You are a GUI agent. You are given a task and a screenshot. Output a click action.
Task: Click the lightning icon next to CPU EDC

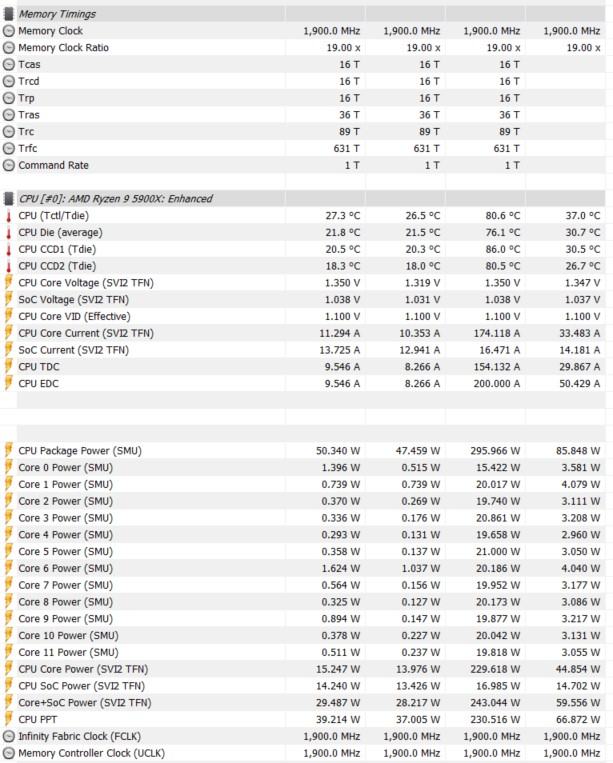9,383
